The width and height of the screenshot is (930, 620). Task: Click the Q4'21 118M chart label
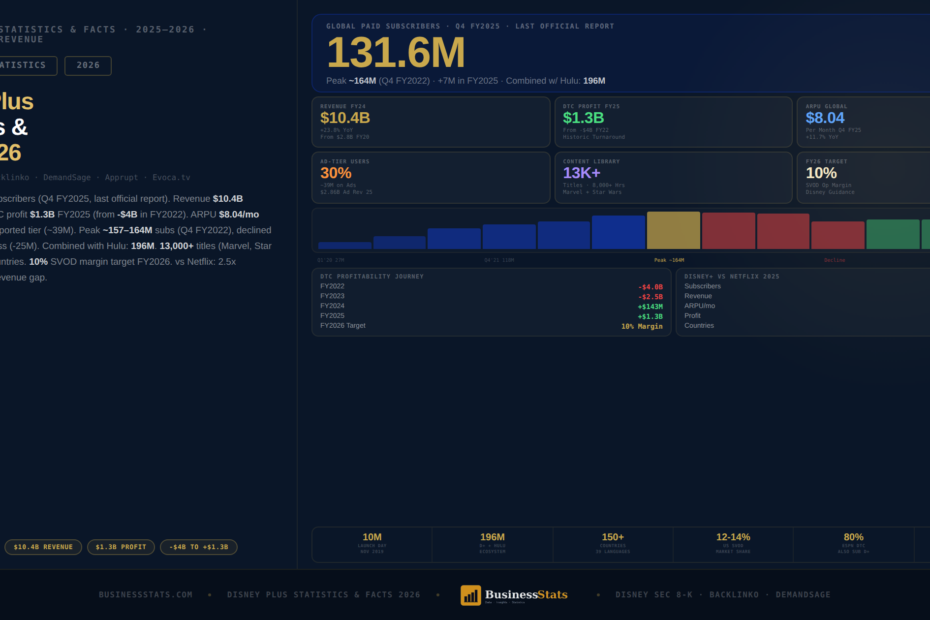point(499,260)
